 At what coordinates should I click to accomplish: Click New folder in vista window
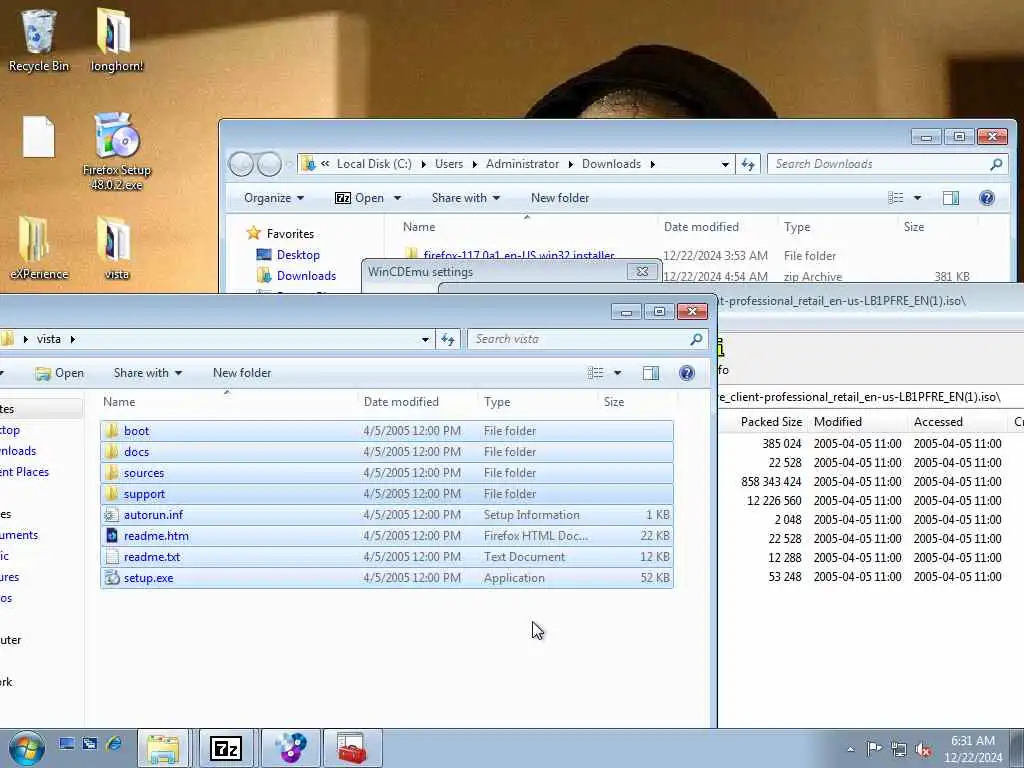[x=242, y=373]
